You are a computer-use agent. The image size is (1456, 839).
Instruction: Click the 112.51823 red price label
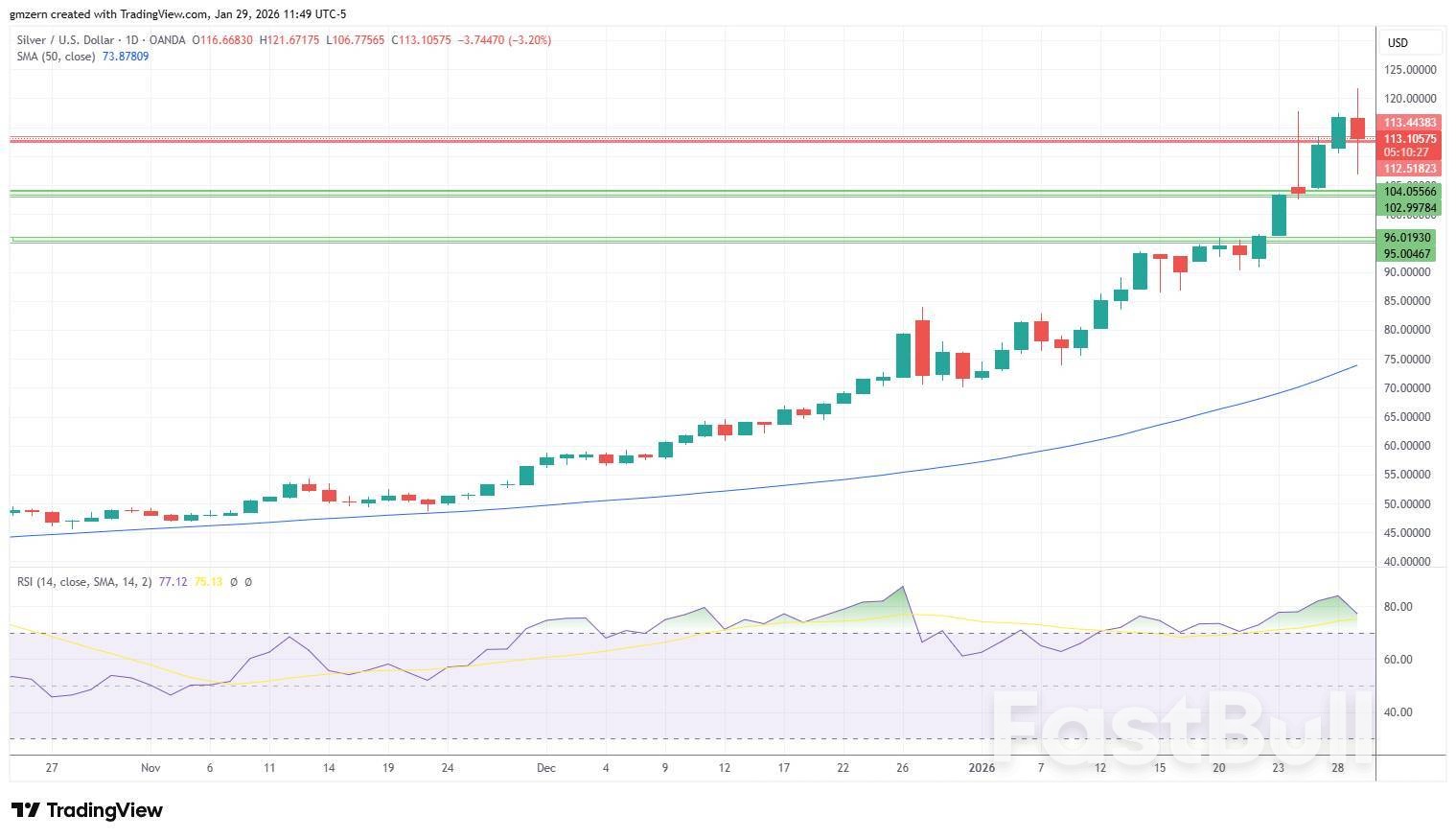(1409, 169)
